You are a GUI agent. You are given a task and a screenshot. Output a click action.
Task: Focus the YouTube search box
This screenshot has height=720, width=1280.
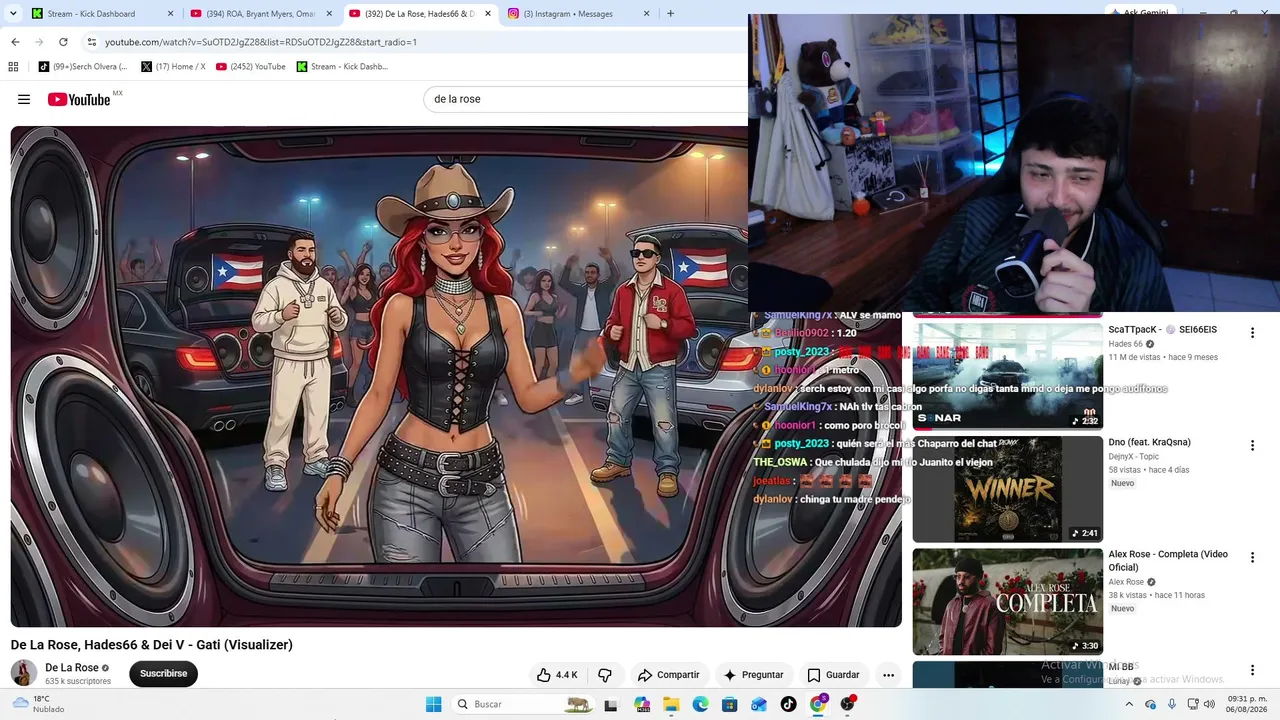click(x=586, y=99)
